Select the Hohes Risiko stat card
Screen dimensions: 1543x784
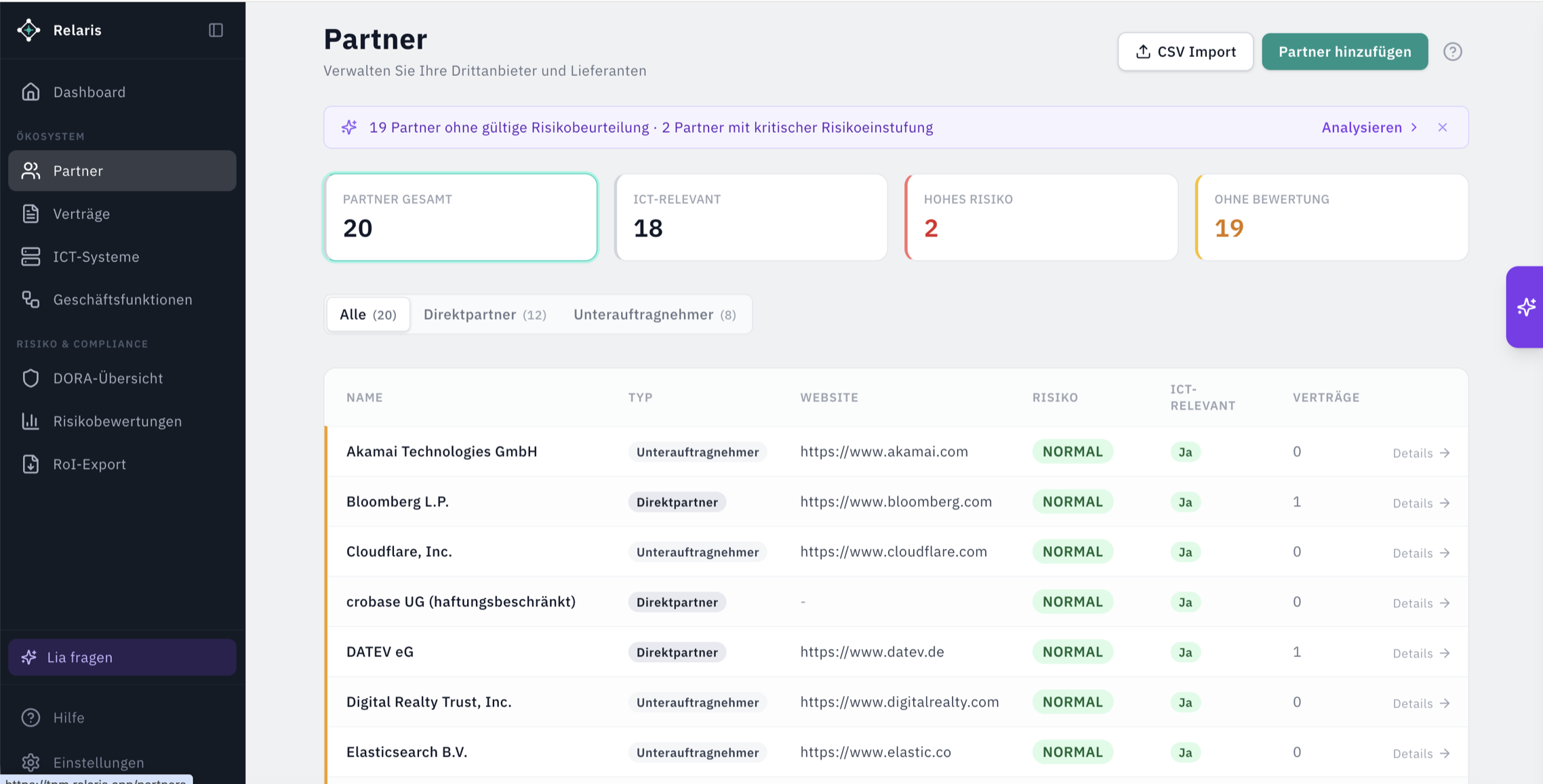click(x=1041, y=217)
